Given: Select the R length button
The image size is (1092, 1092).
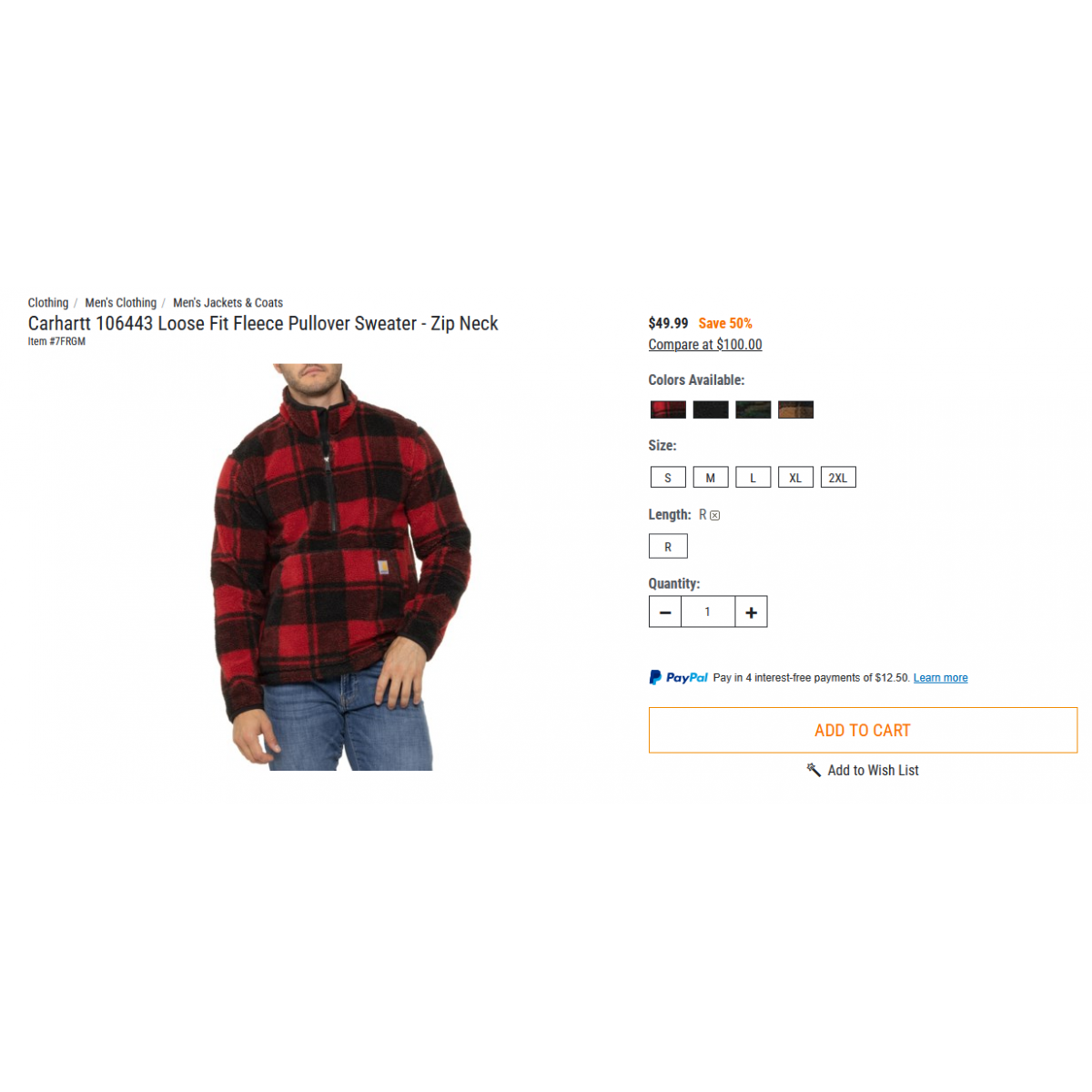Looking at the screenshot, I should (x=668, y=546).
